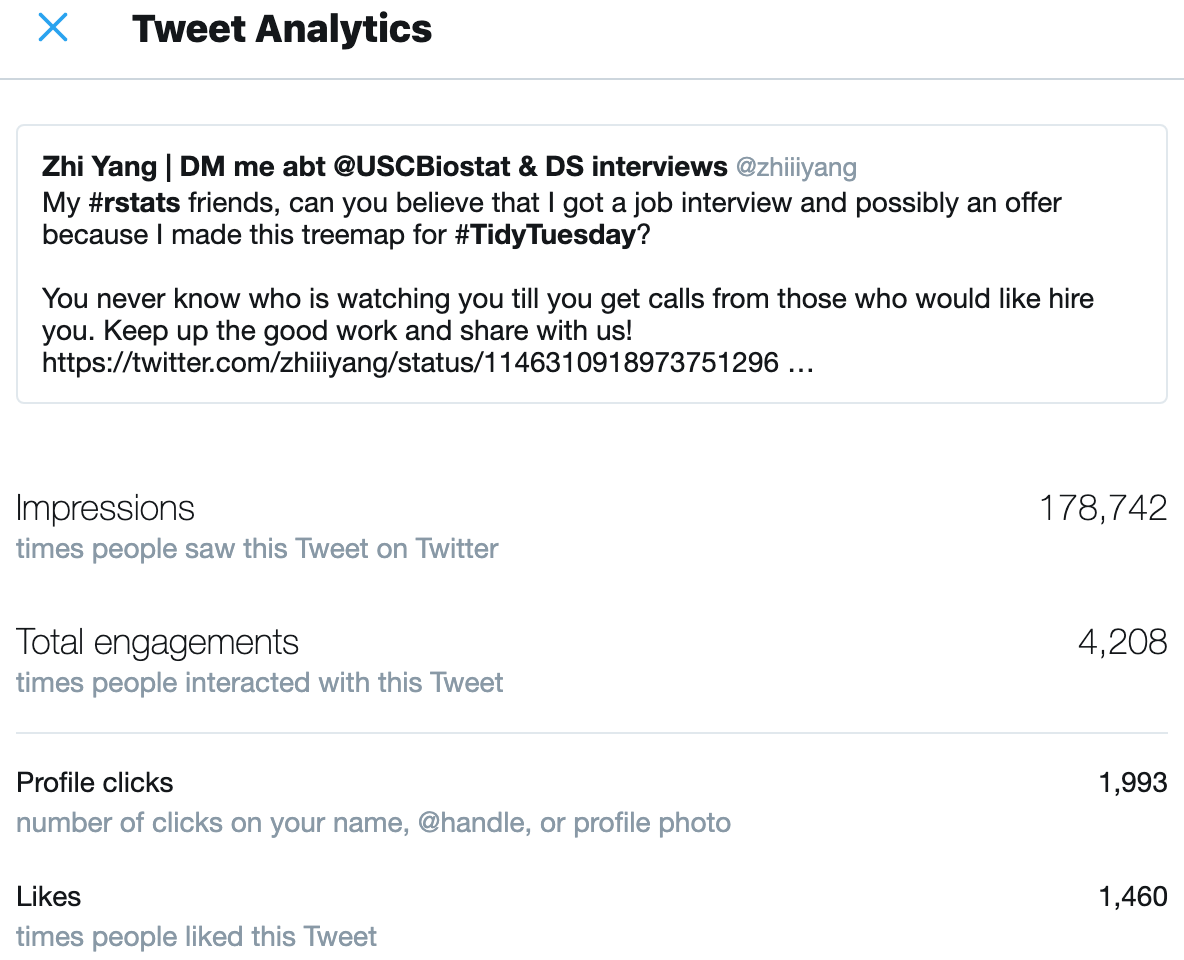Select the Profile clicks row label
Screen dimensions: 1184x960
[94, 783]
